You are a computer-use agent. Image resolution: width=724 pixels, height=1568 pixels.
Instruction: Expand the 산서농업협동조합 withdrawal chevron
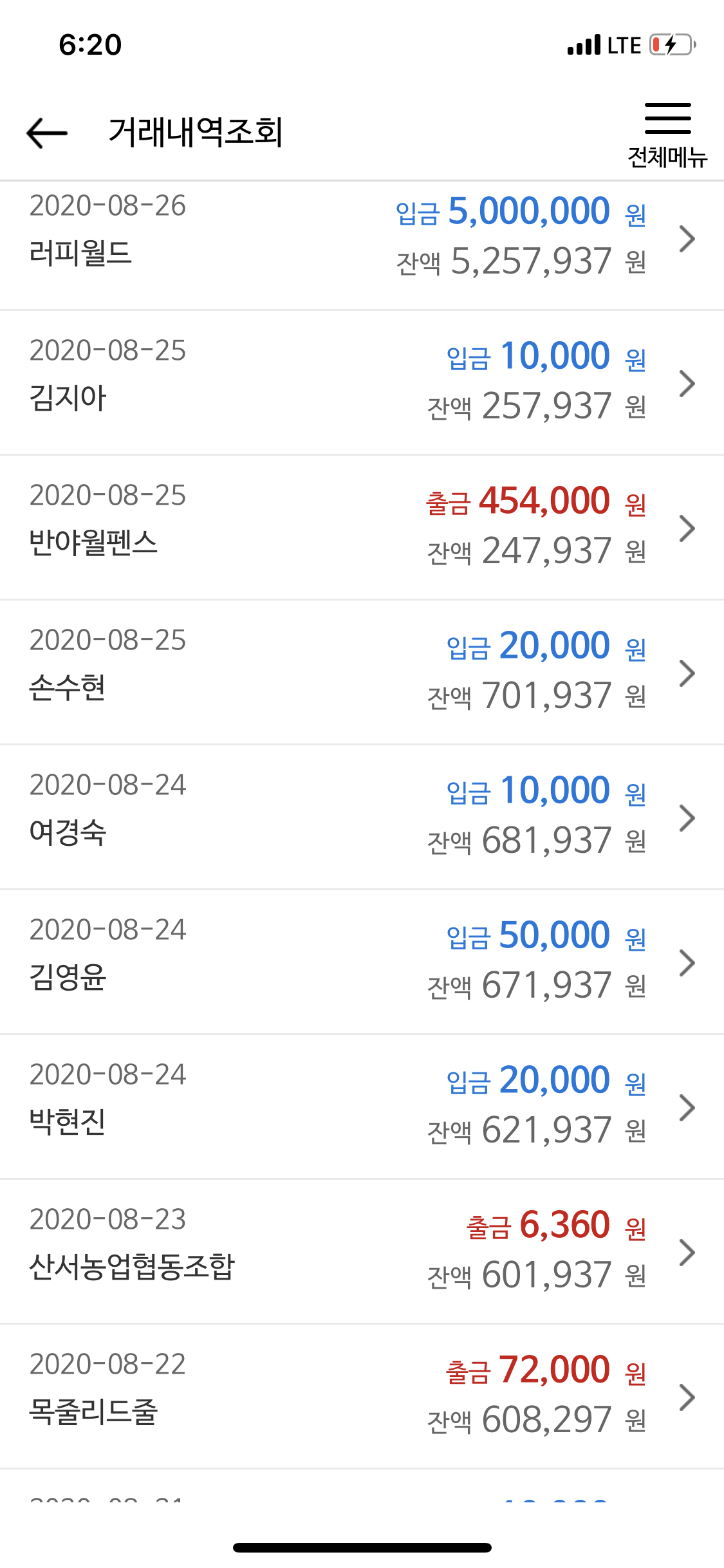click(x=687, y=1253)
